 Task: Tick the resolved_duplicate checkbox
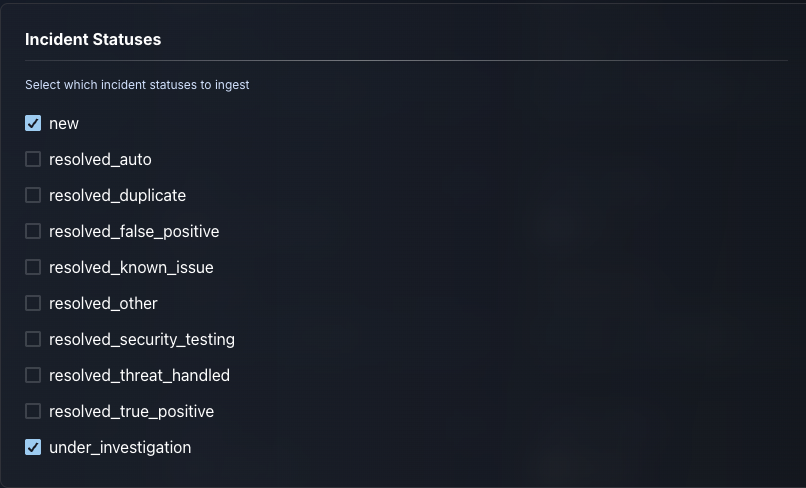pos(33,195)
